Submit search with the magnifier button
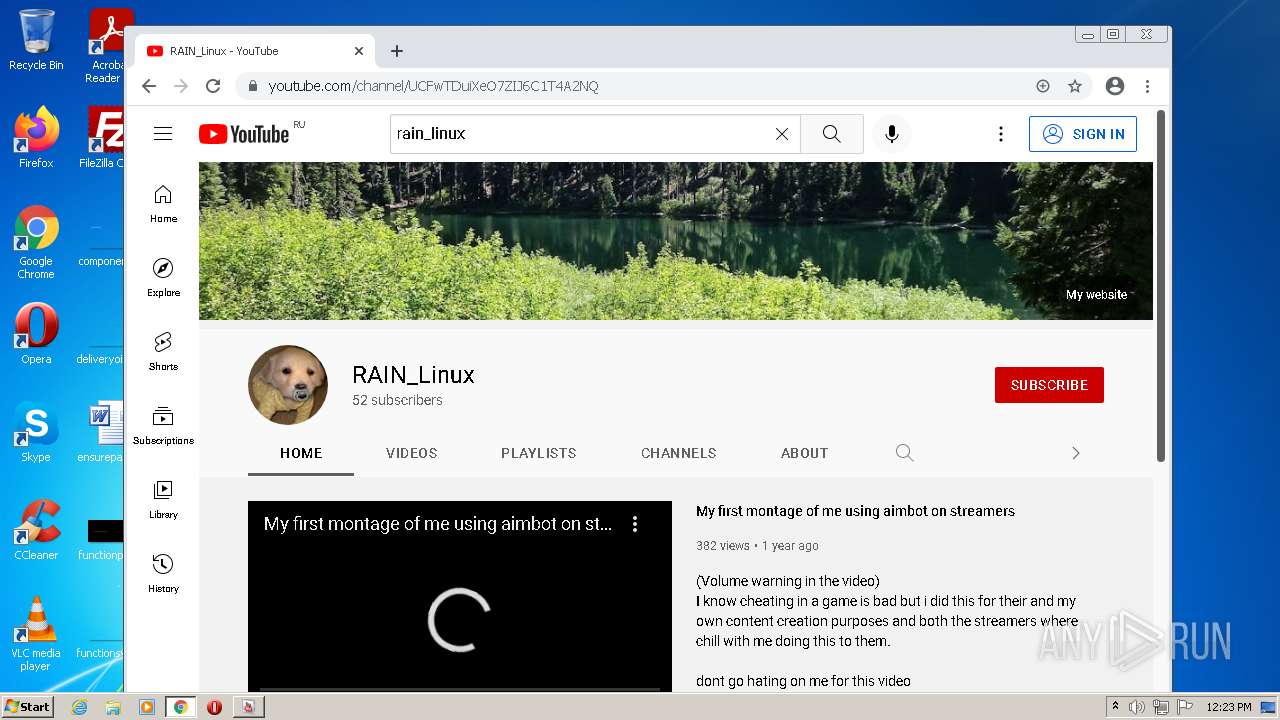 [832, 134]
